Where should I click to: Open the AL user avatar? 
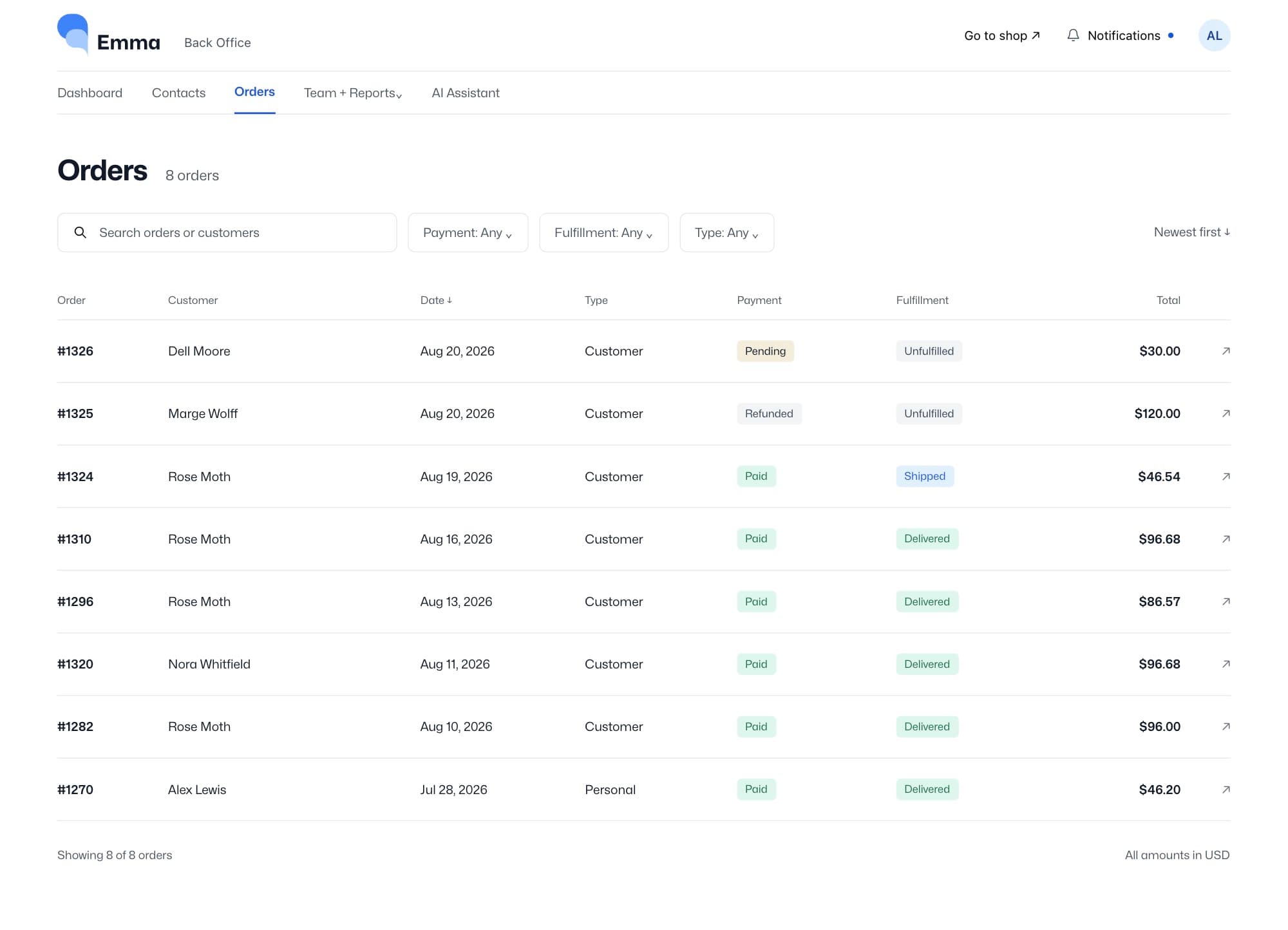click(x=1214, y=35)
